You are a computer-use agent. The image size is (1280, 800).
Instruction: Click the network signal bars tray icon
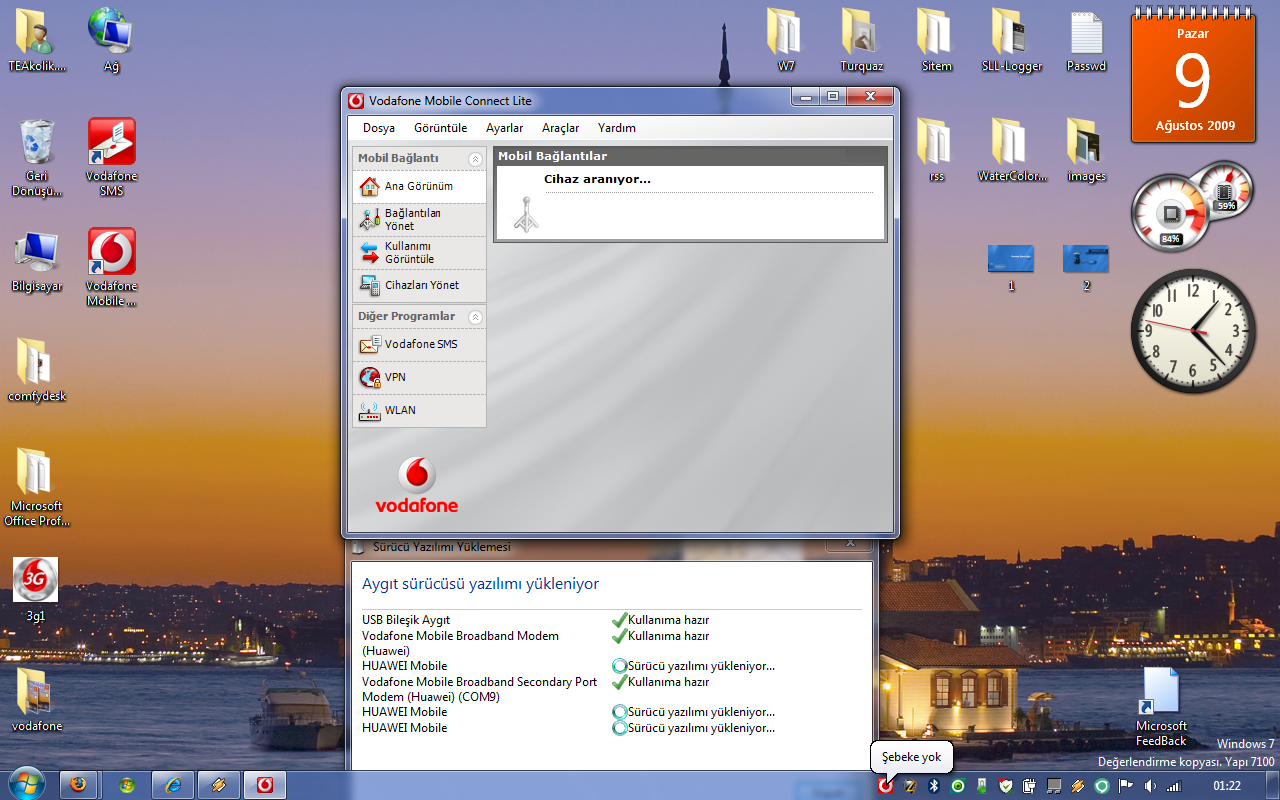(x=1174, y=786)
